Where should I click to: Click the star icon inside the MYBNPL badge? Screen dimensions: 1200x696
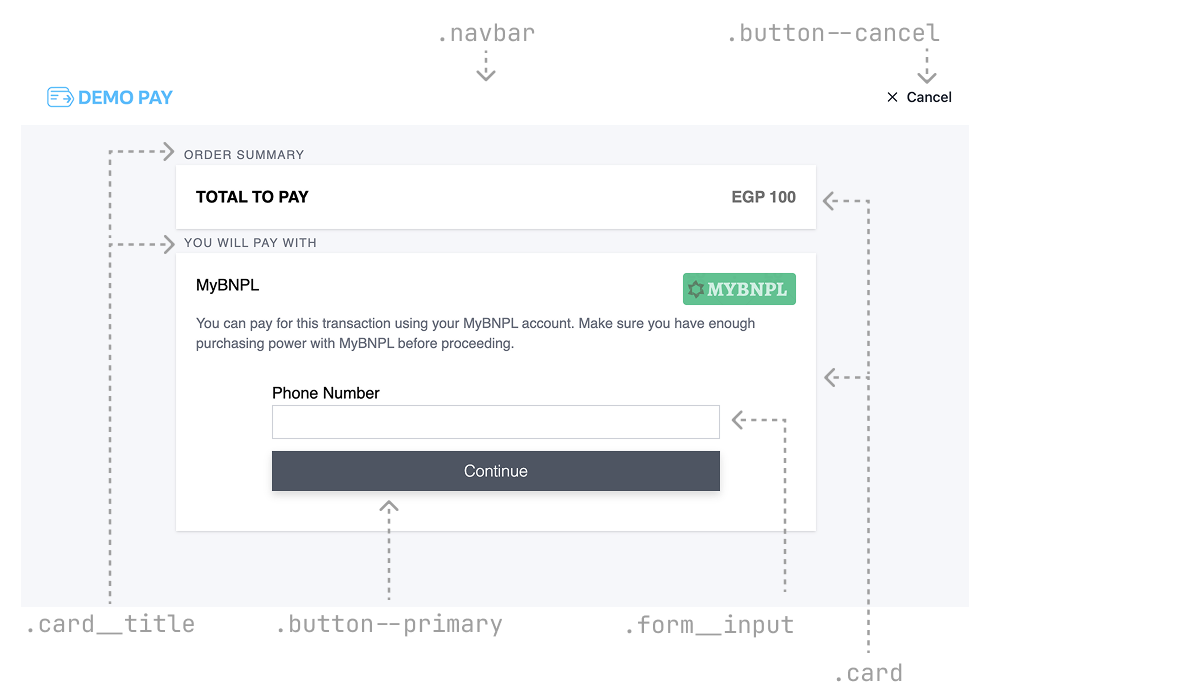click(698, 289)
